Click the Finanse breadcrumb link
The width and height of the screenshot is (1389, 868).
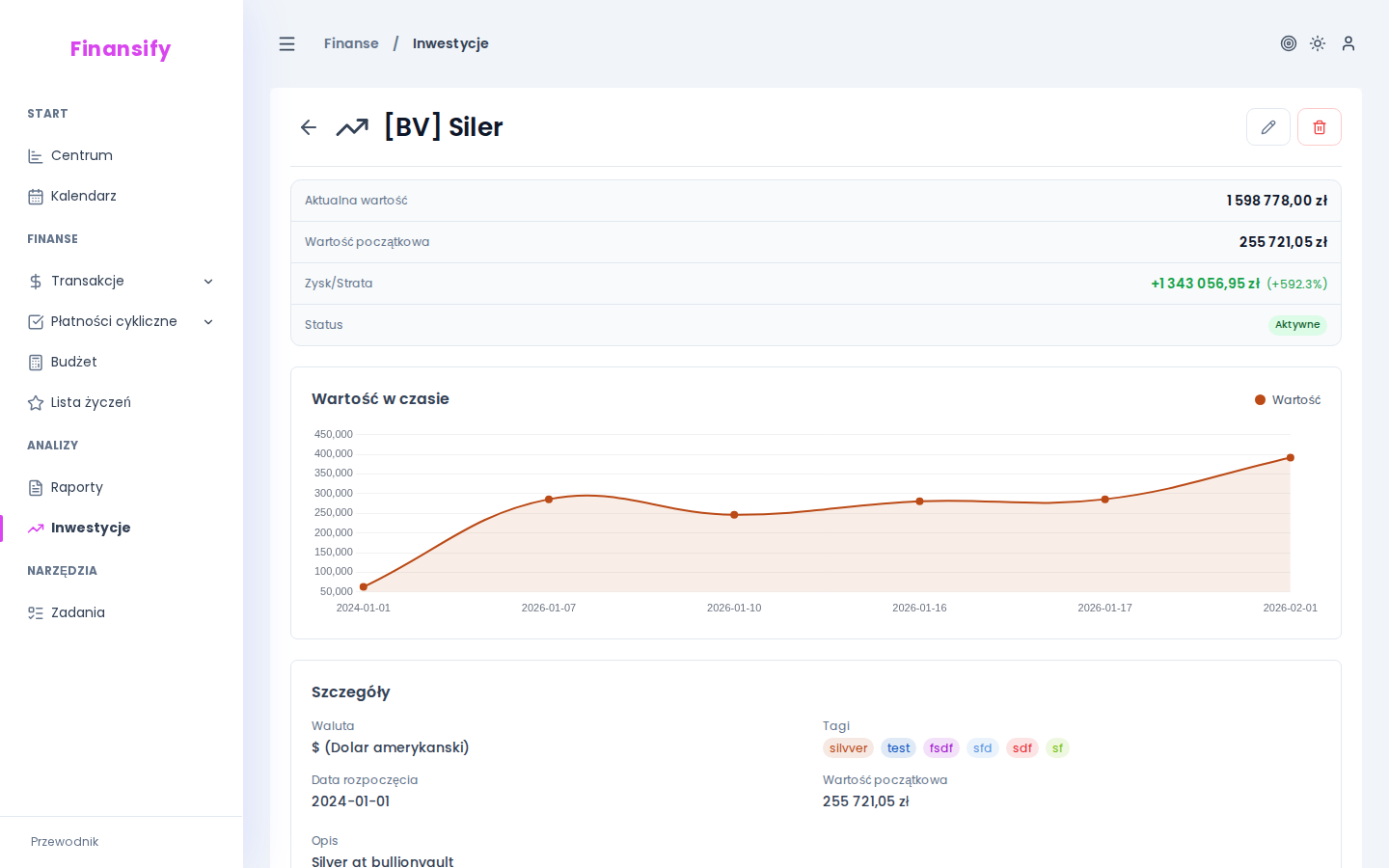tap(351, 43)
